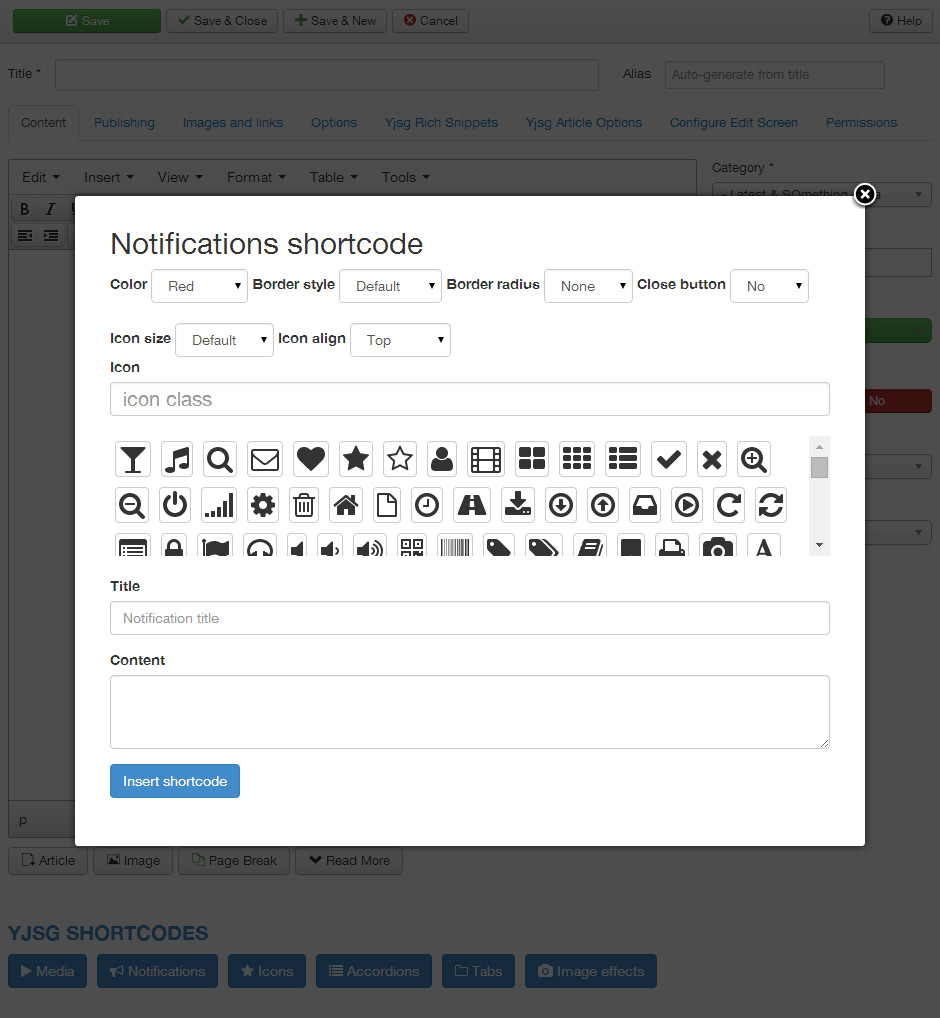Choose the film strip icon
Viewport: 940px width, 1018px height.
coord(486,459)
